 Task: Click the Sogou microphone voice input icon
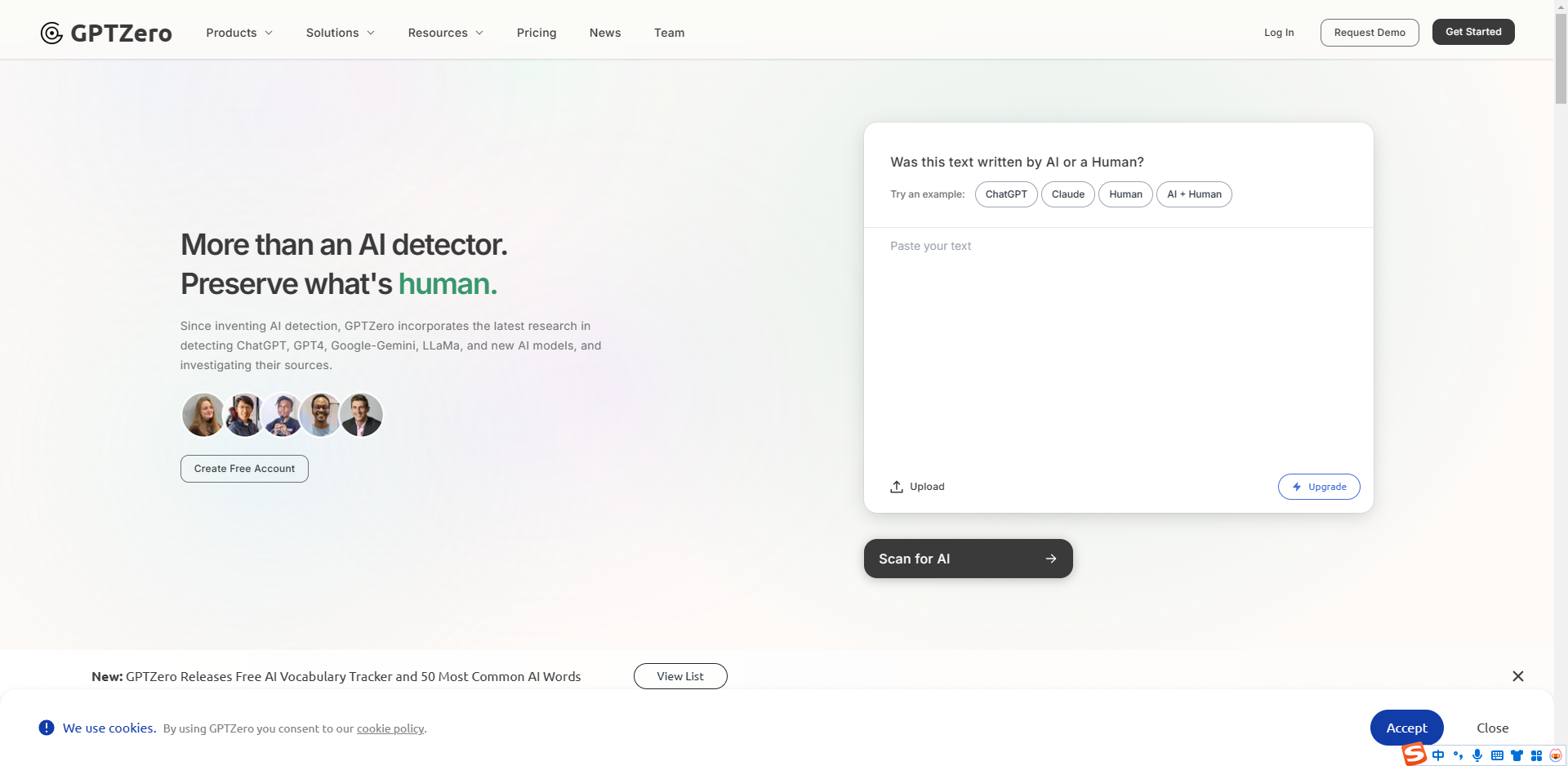click(1477, 755)
